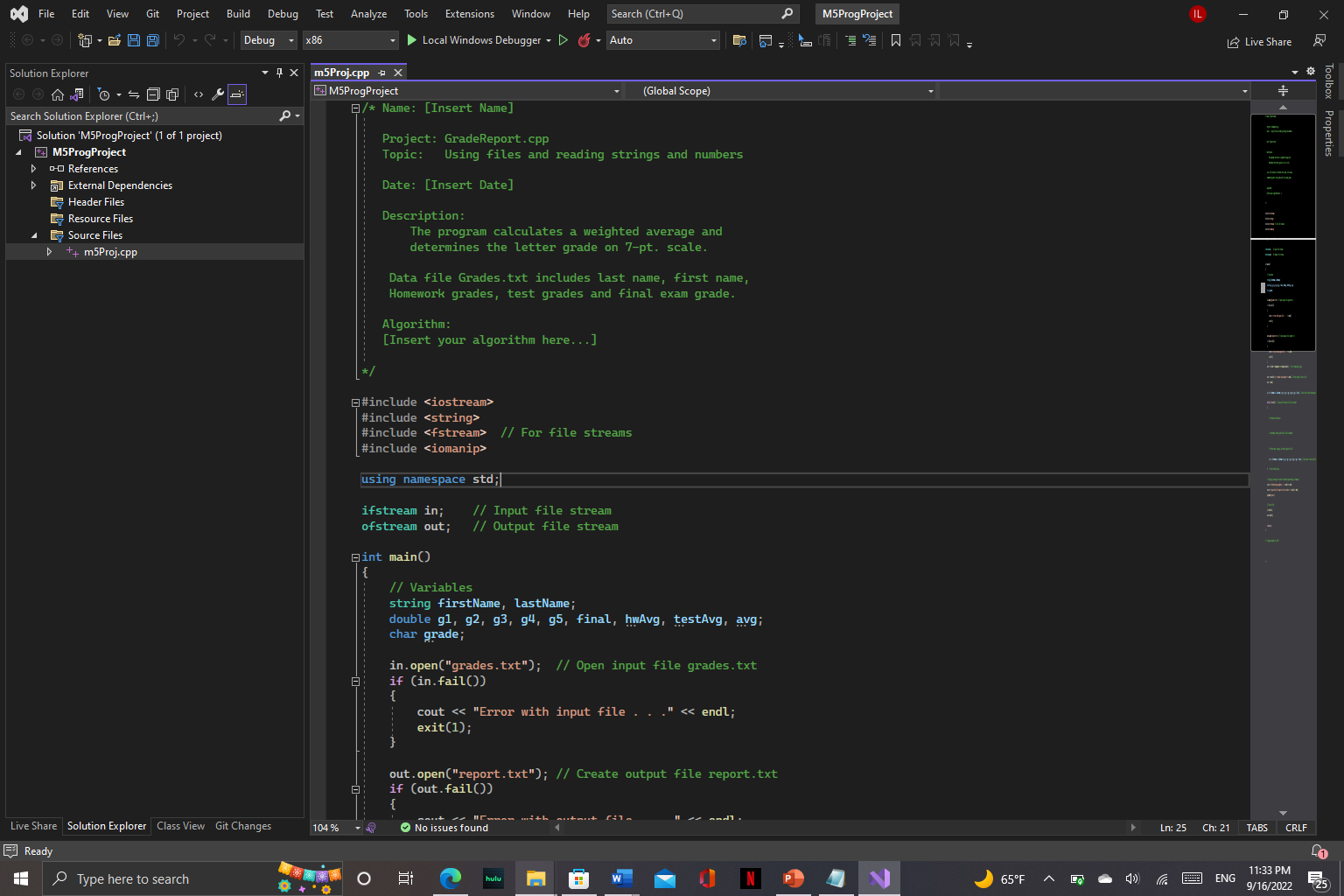Toggle Sync with Active Document in Solution Explorer
Viewport: 1344px width, 896px height.
(x=134, y=94)
